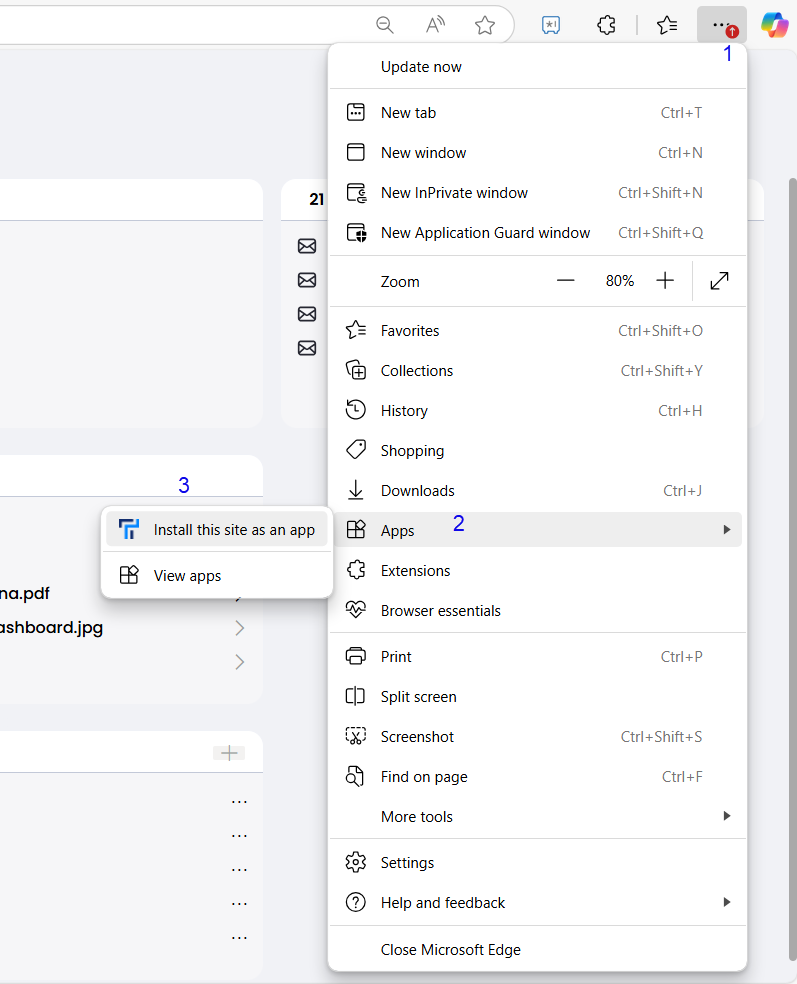Click the 80% zoom value
Image resolution: width=797 pixels, height=984 pixels.
click(x=620, y=281)
